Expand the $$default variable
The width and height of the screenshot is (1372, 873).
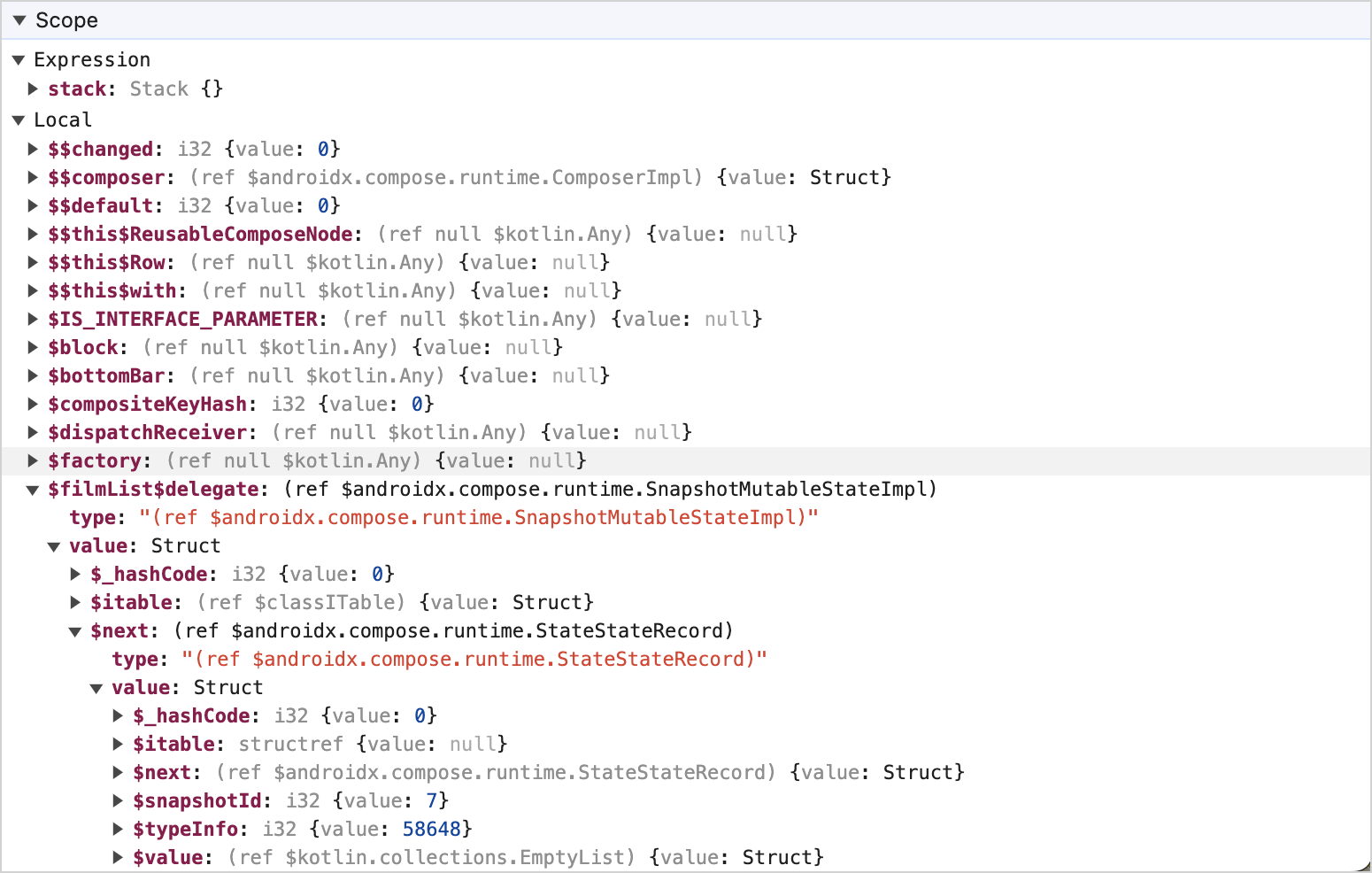[34, 205]
